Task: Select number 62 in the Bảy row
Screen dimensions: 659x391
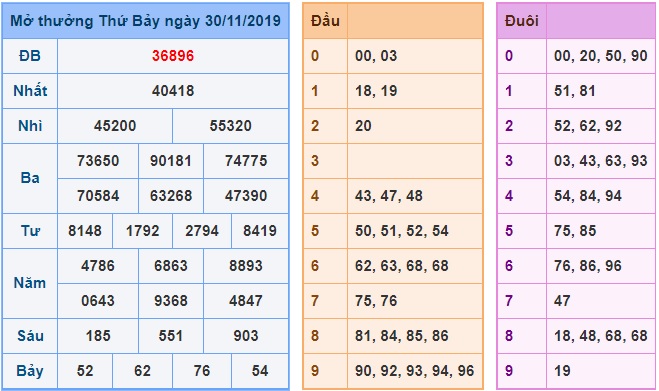Action: pyautogui.click(x=142, y=370)
